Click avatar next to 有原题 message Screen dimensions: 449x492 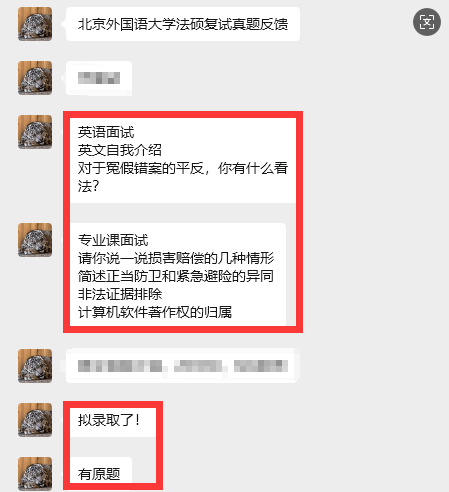pyautogui.click(x=35, y=474)
